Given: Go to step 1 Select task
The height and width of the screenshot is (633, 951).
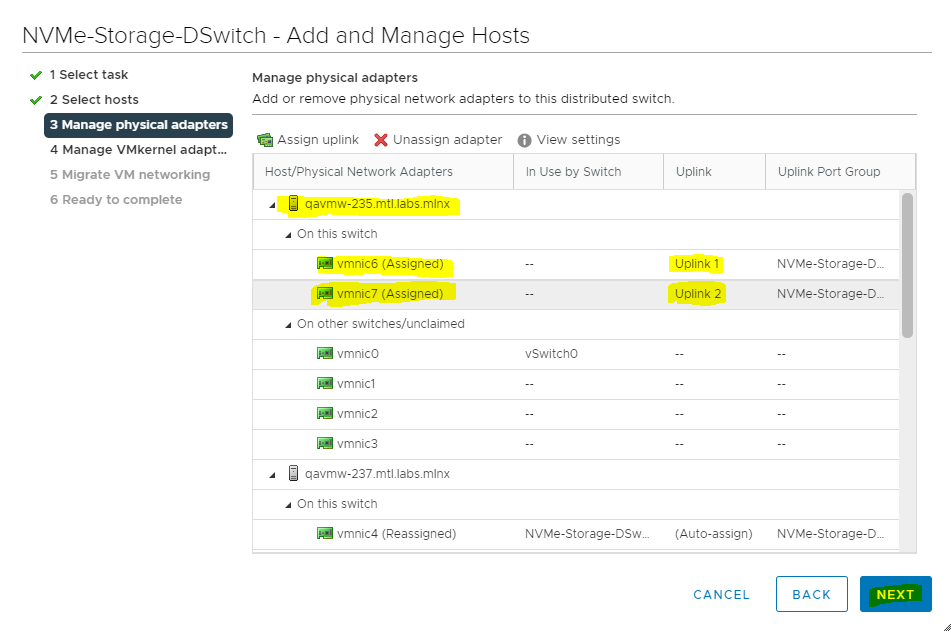Looking at the screenshot, I should click(89, 75).
